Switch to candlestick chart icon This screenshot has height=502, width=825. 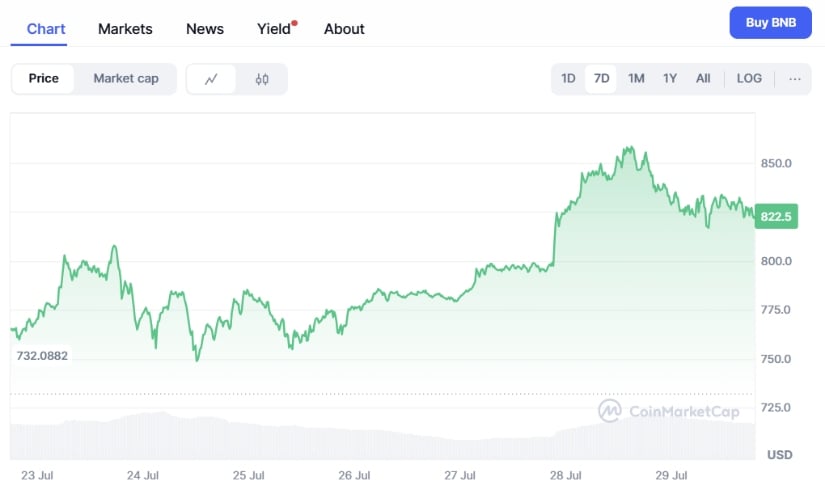coord(262,79)
